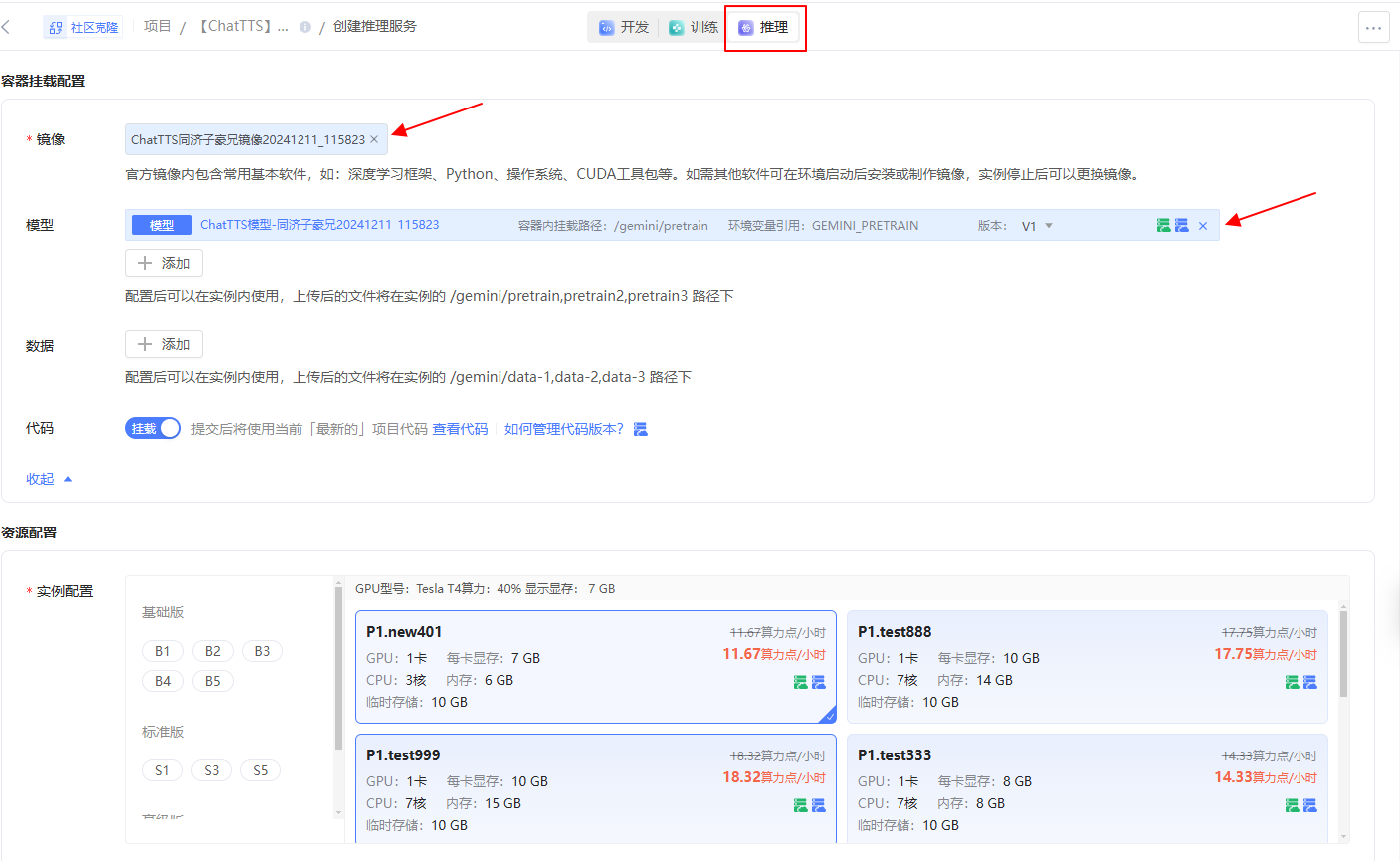
Task: Select the B1 basic instance option
Action: [x=163, y=651]
